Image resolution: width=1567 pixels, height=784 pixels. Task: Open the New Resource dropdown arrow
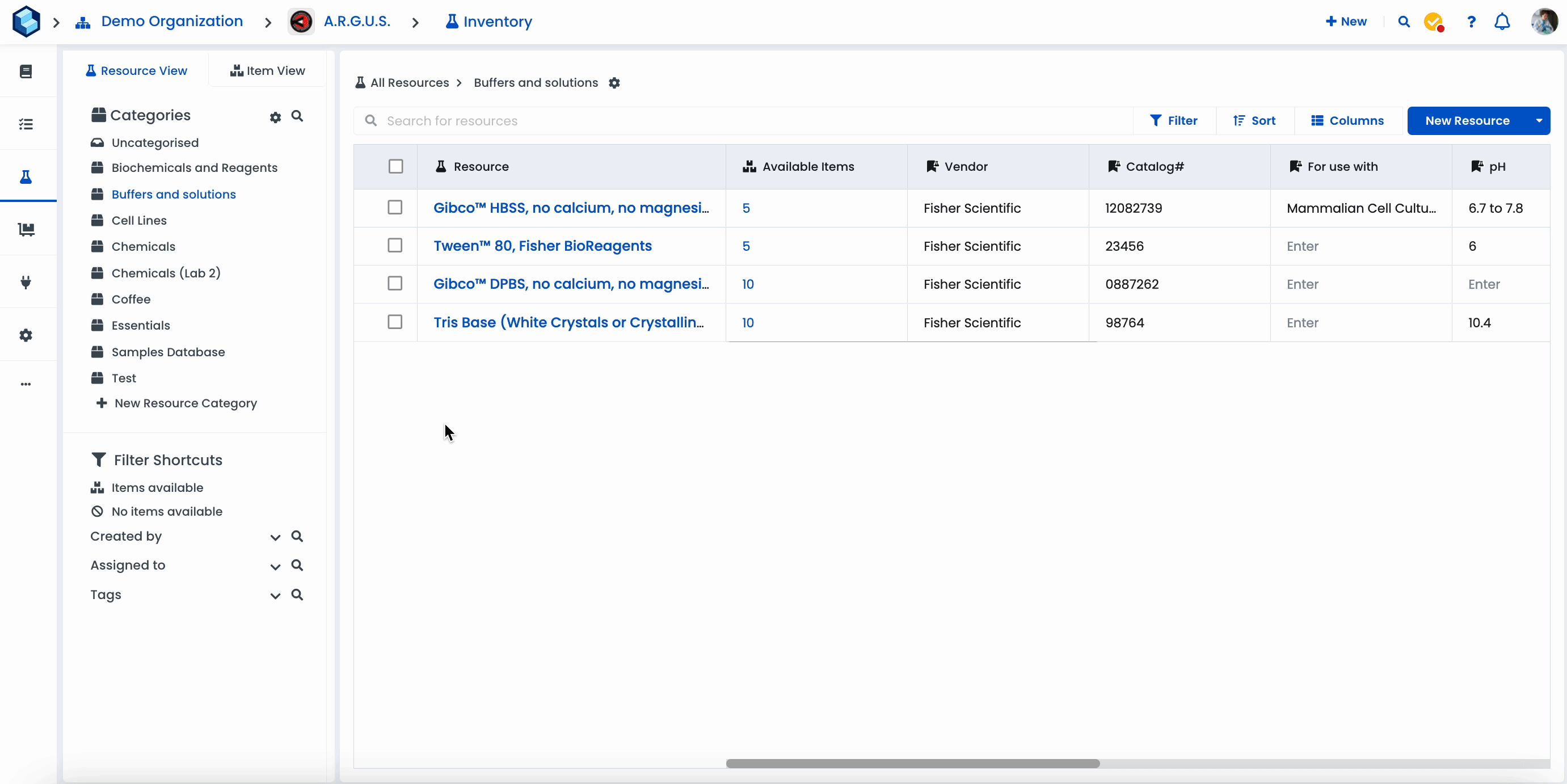click(x=1539, y=120)
